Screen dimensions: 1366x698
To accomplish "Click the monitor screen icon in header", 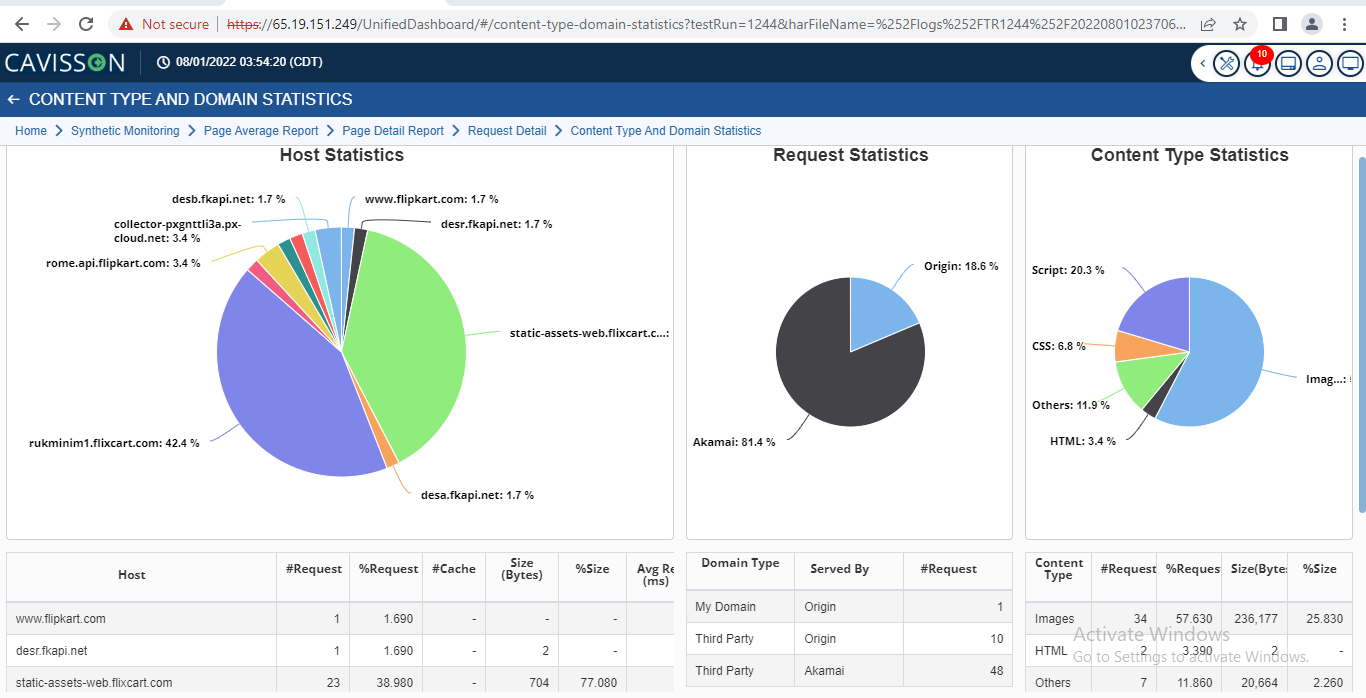I will 1350,63.
